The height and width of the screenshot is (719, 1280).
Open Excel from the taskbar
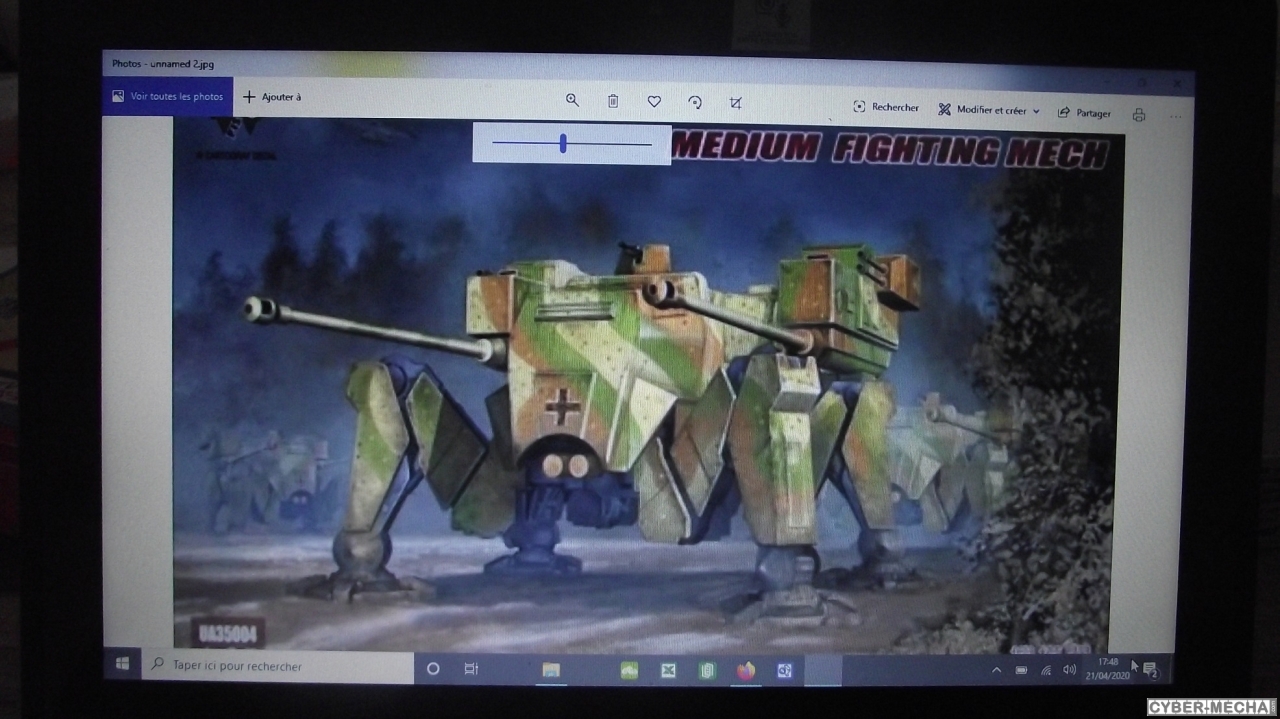click(x=668, y=671)
